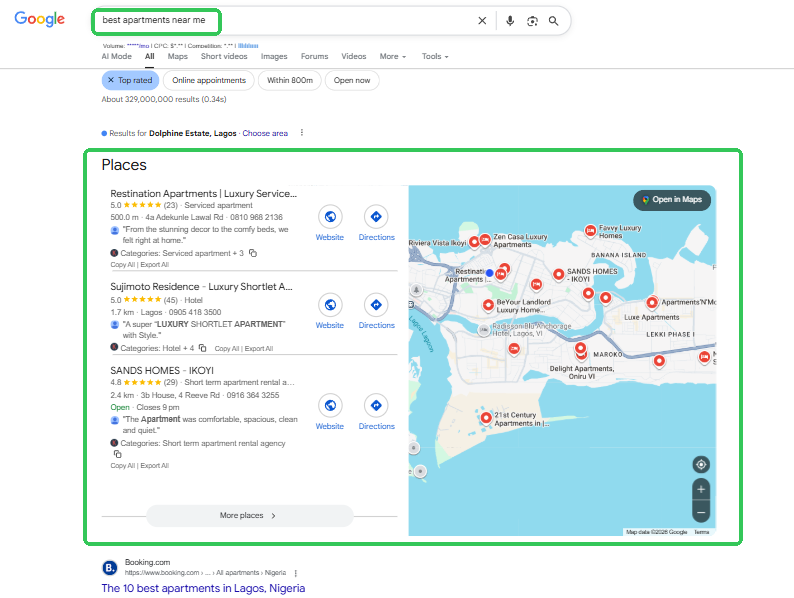Expand More places list
This screenshot has width=794, height=598.
pos(249,515)
